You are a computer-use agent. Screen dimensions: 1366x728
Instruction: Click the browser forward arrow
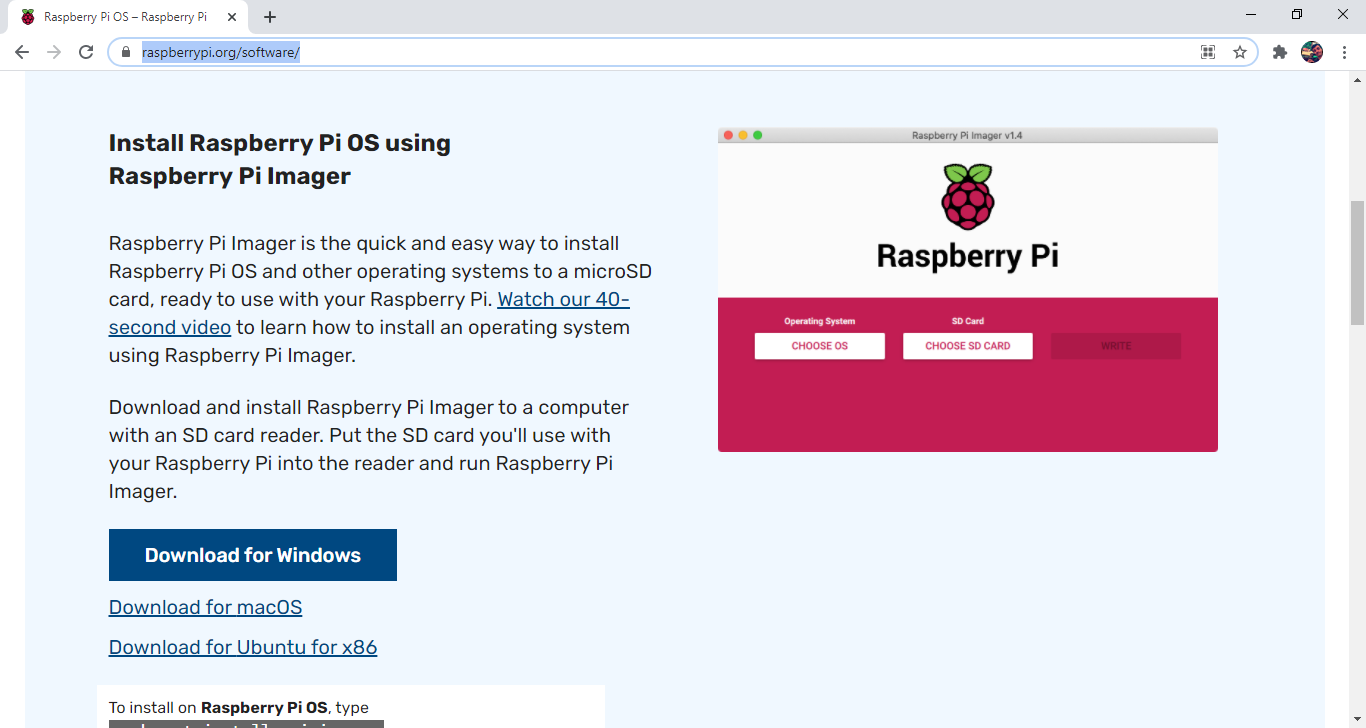pyautogui.click(x=54, y=52)
